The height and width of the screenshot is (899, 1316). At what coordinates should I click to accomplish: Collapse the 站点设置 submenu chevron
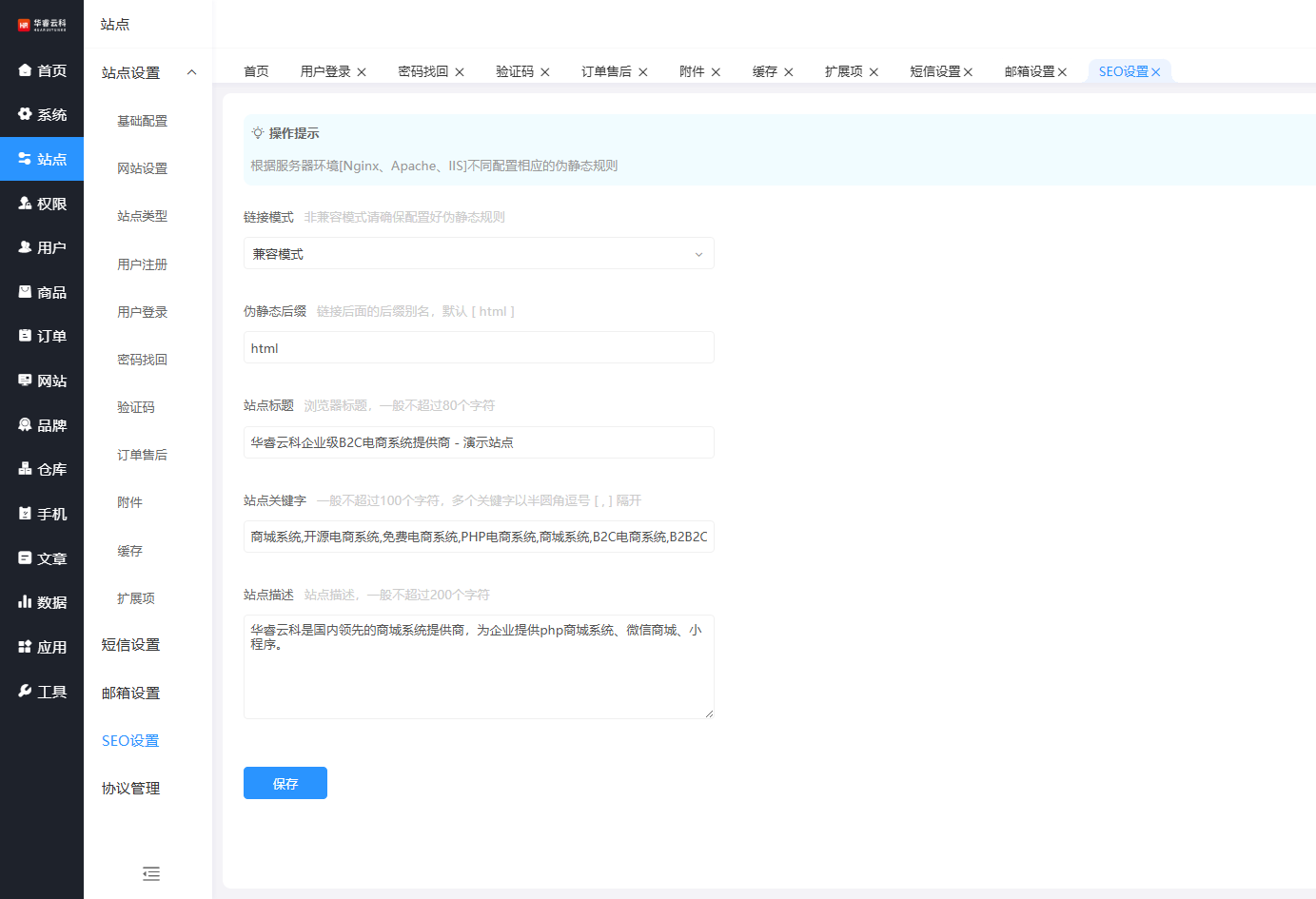coord(191,72)
